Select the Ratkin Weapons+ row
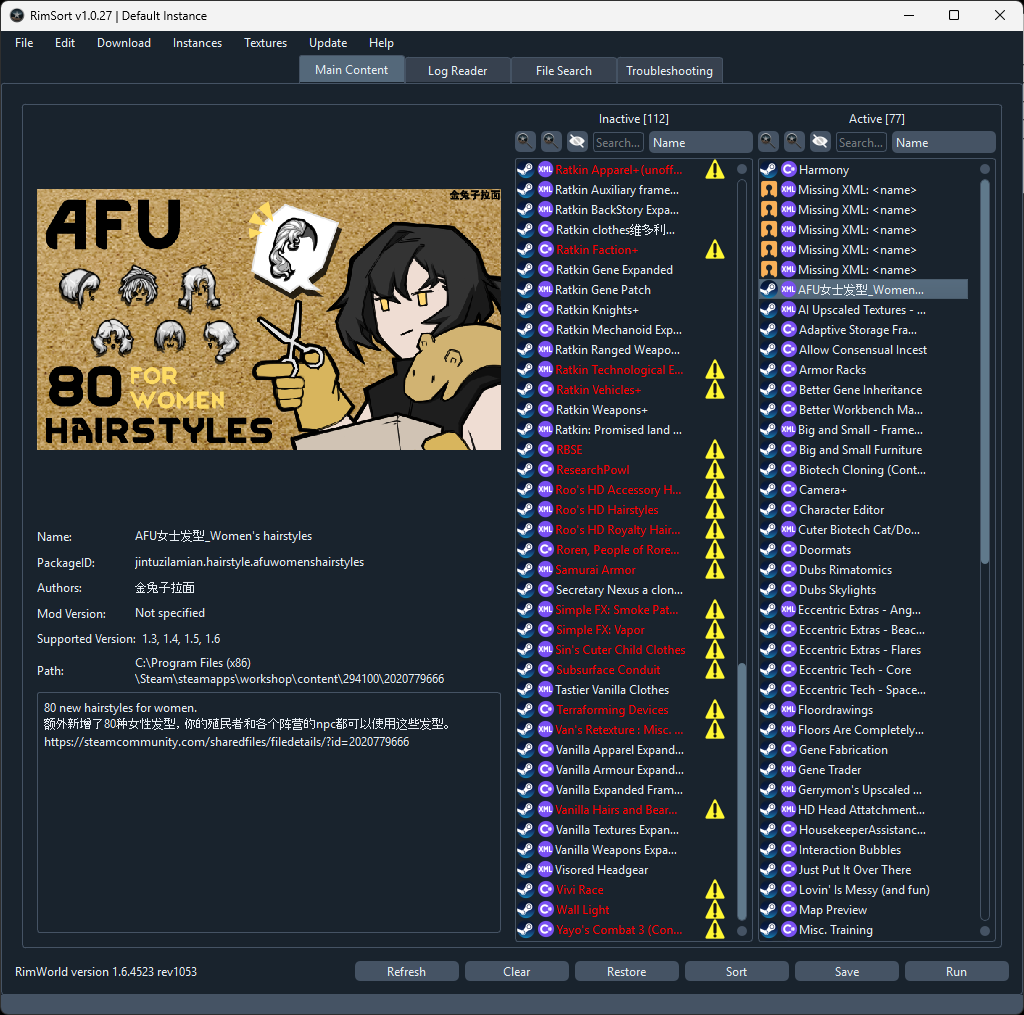 pyautogui.click(x=620, y=410)
